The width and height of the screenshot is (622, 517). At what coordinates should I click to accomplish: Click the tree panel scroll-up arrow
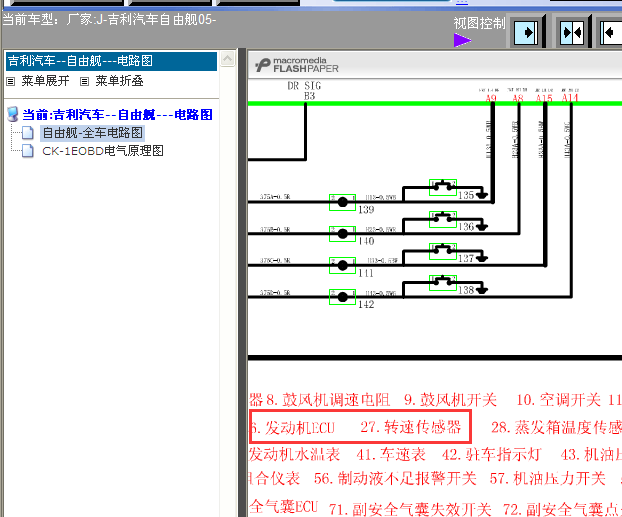coord(227,59)
